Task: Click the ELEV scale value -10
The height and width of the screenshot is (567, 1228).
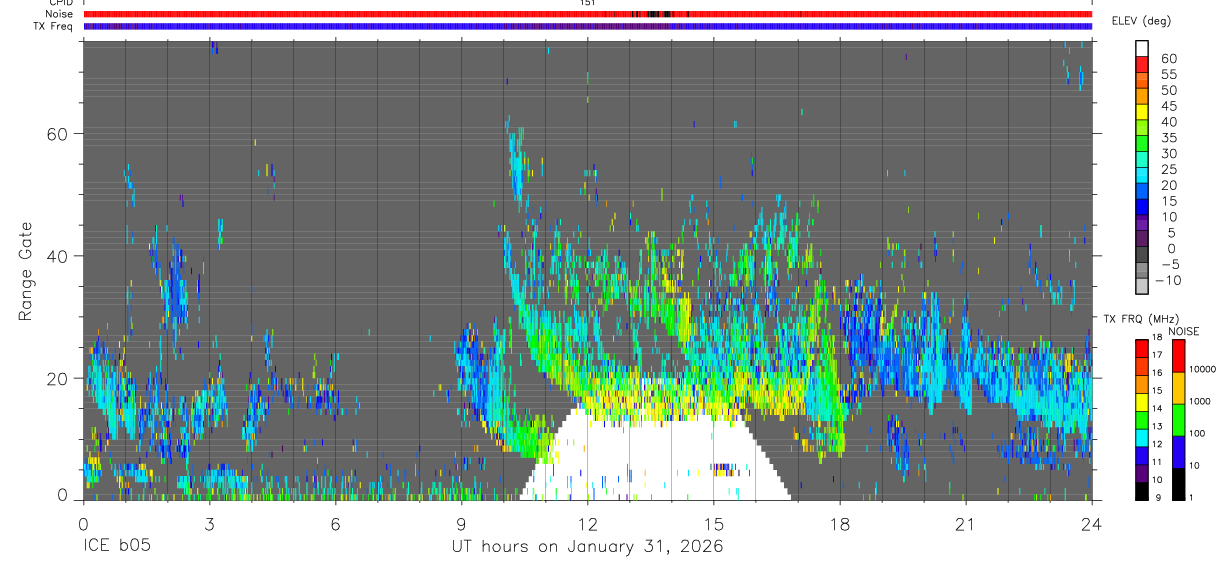Action: (x=1167, y=280)
